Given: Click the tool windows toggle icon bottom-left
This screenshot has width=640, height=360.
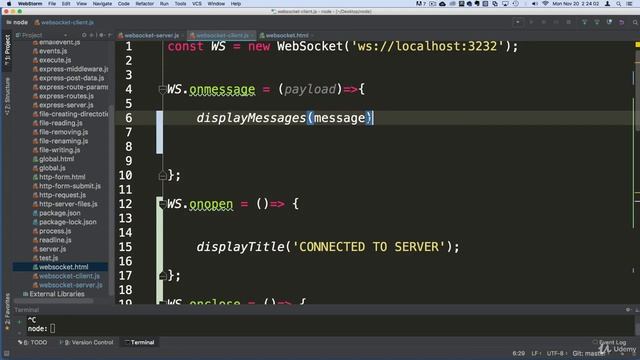Looking at the screenshot, I should tap(6, 353).
